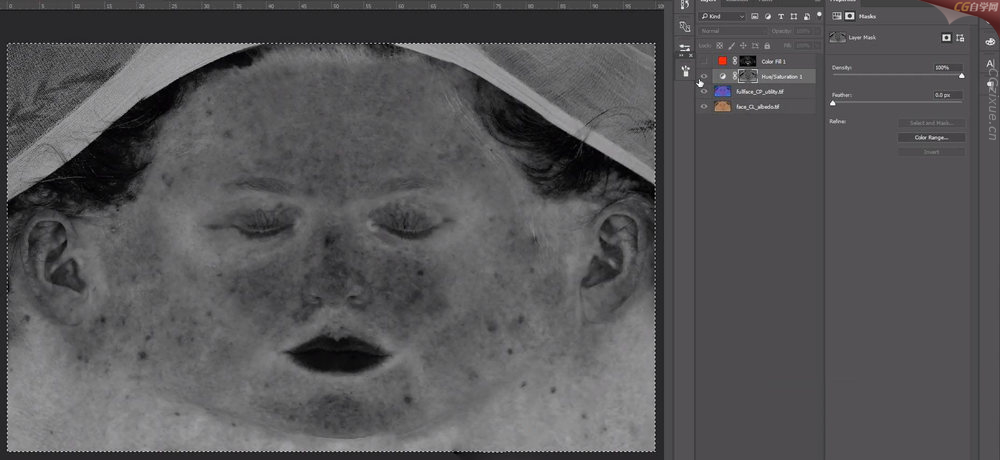Click the Hue/Saturation 1 adjustment icon
Screen dimensions: 1000x460
click(723, 76)
